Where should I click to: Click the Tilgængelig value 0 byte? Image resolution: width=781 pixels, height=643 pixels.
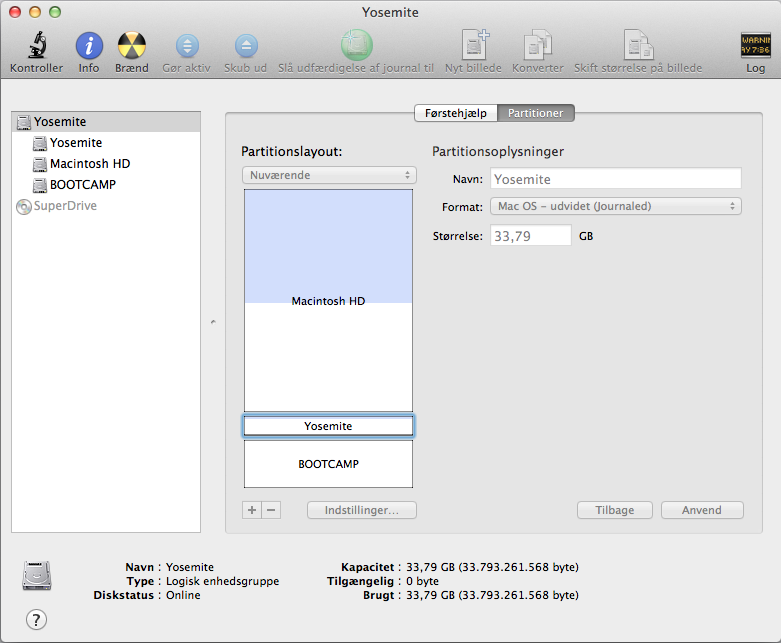(x=422, y=581)
